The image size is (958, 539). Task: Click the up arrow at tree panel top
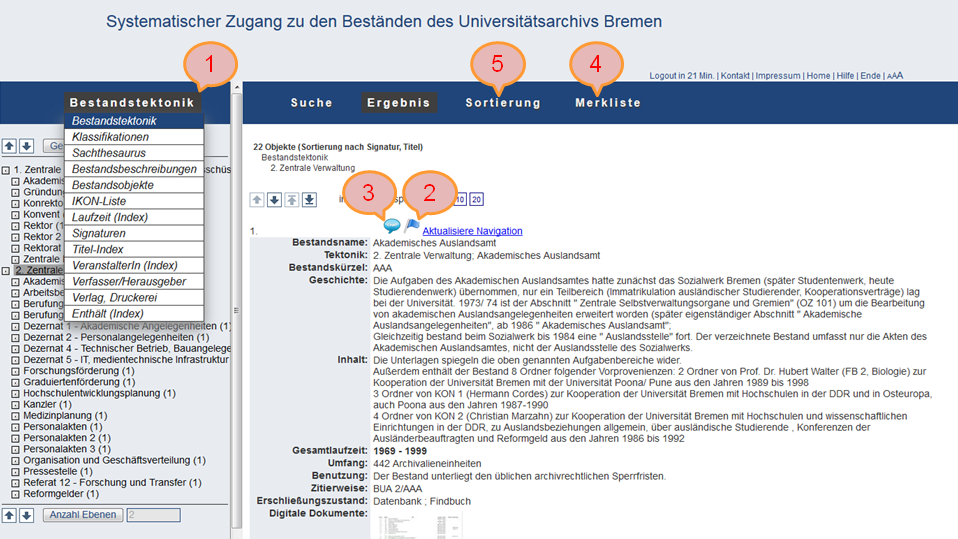pos(9,146)
